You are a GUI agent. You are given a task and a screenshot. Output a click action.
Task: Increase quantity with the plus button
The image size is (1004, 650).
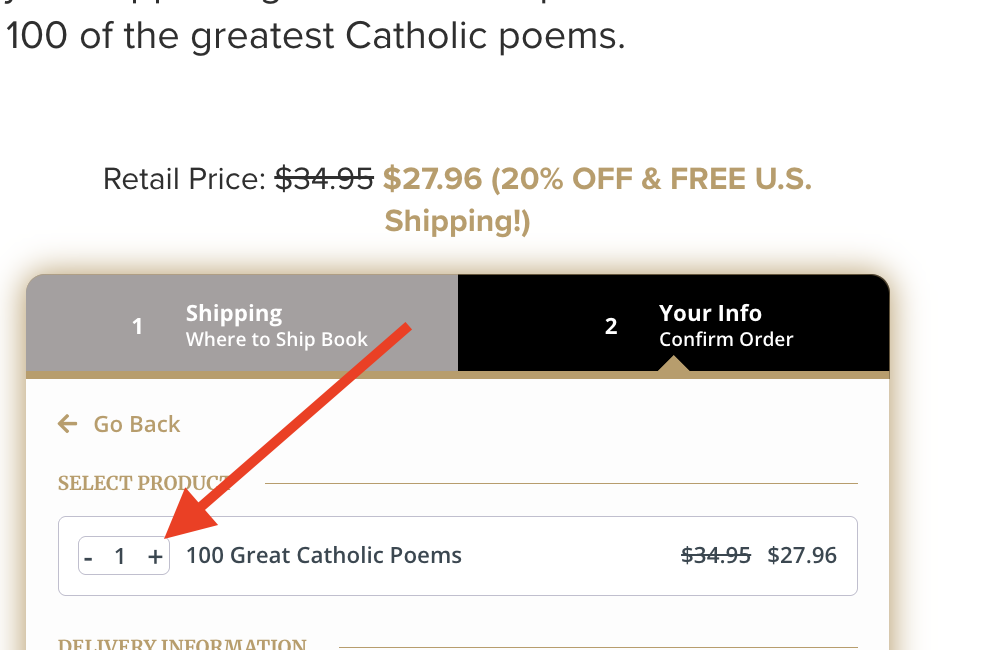coord(155,557)
